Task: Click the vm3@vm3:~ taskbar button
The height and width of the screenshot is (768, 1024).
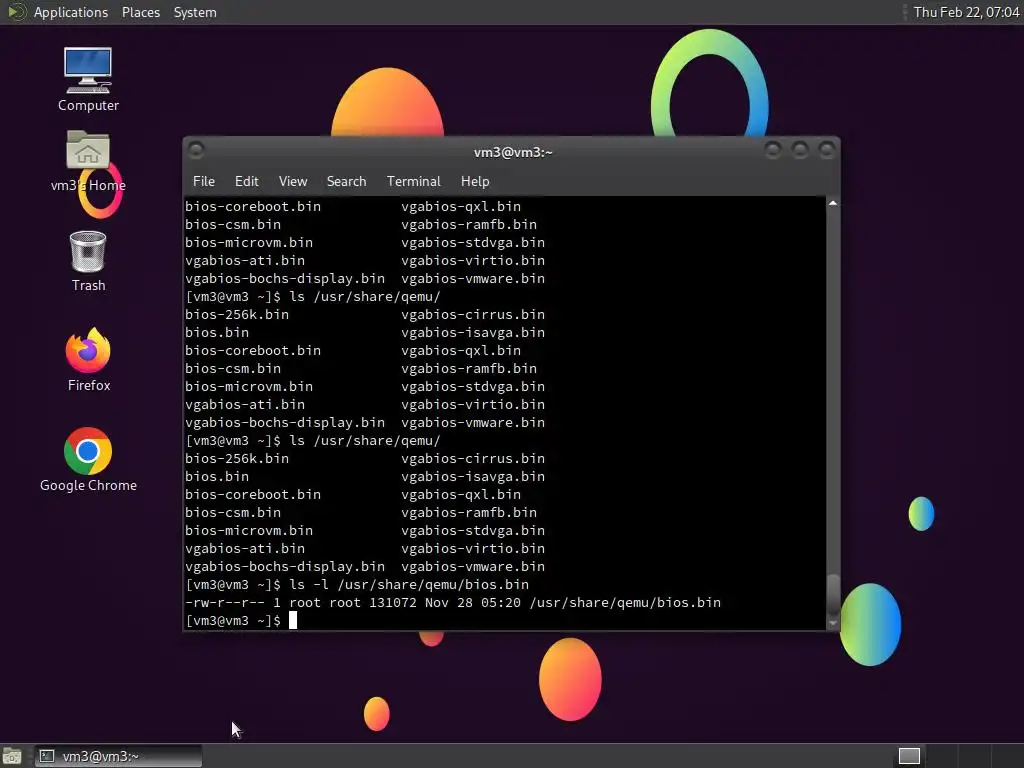Action: click(118, 756)
